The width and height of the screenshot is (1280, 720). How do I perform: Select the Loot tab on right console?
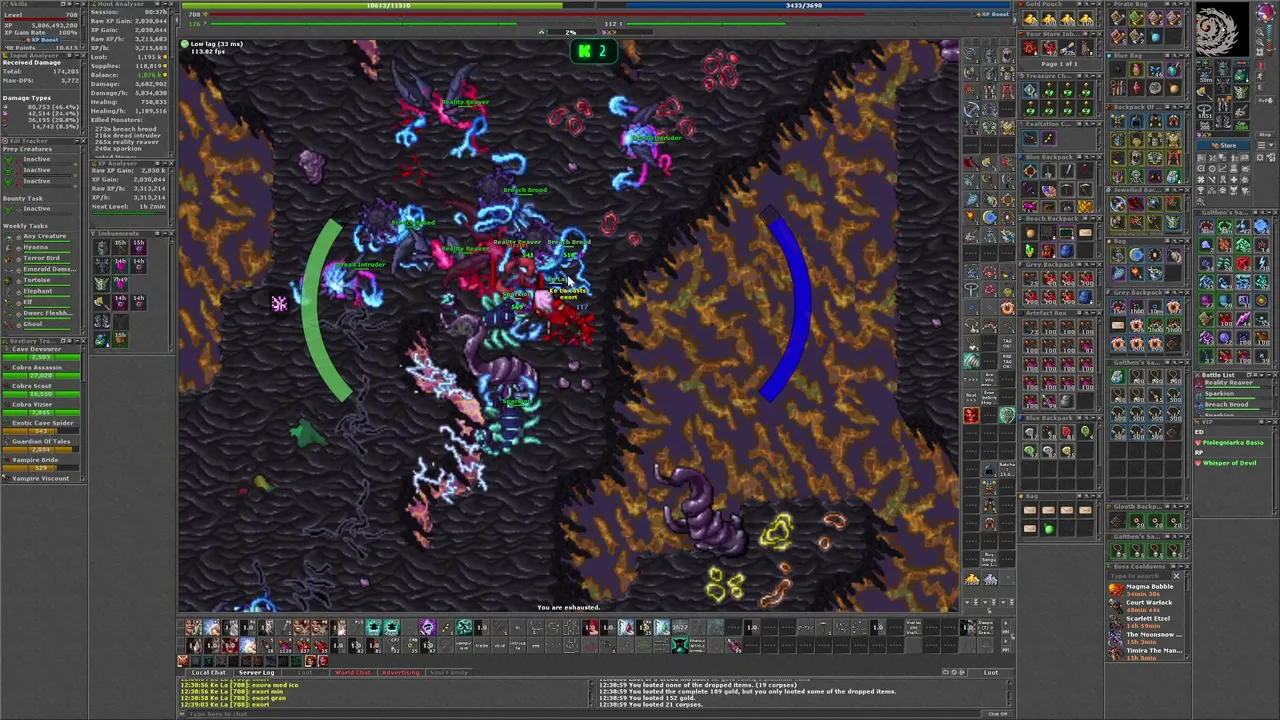[x=990, y=672]
